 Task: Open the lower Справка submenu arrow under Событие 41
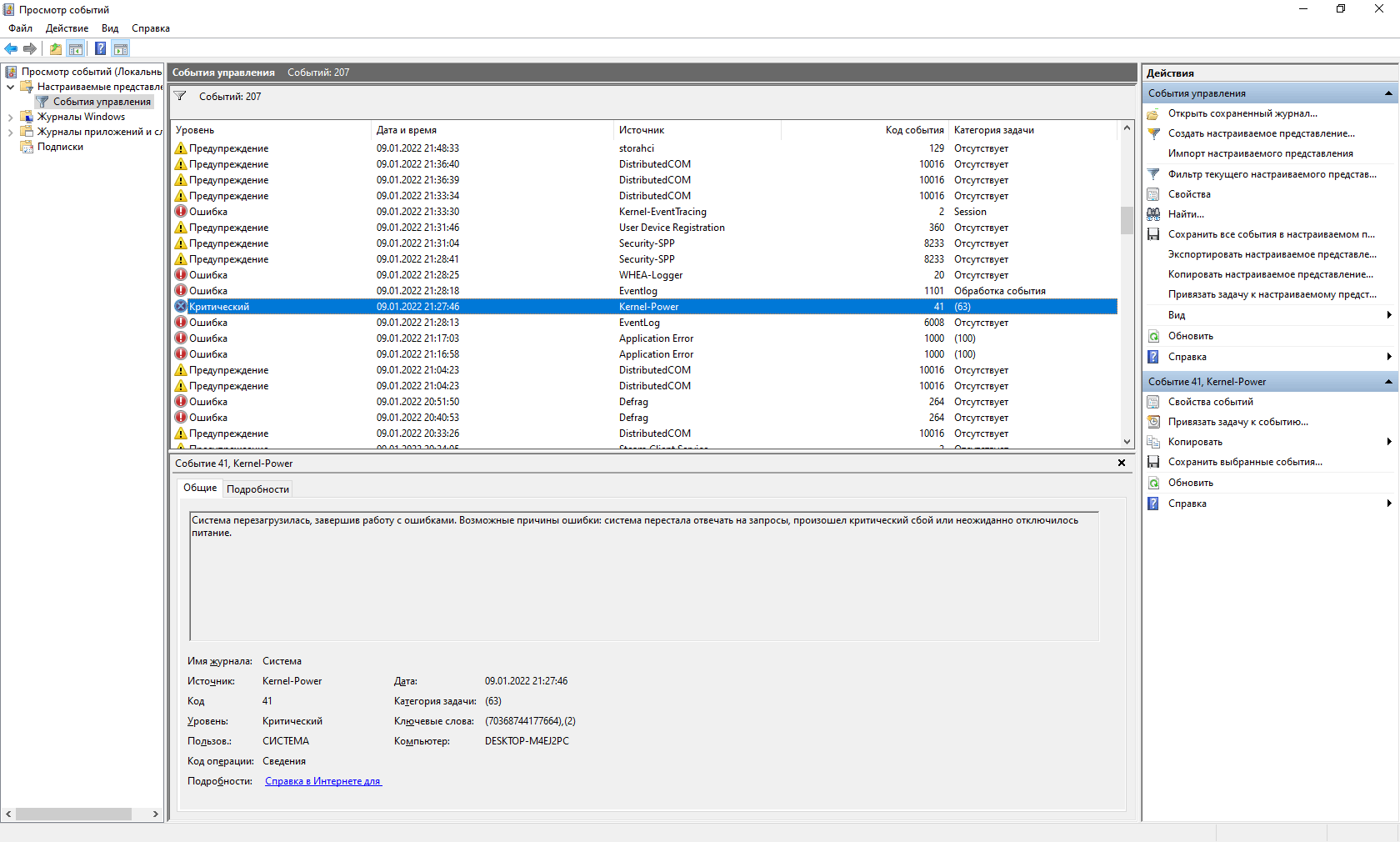tap(1389, 504)
